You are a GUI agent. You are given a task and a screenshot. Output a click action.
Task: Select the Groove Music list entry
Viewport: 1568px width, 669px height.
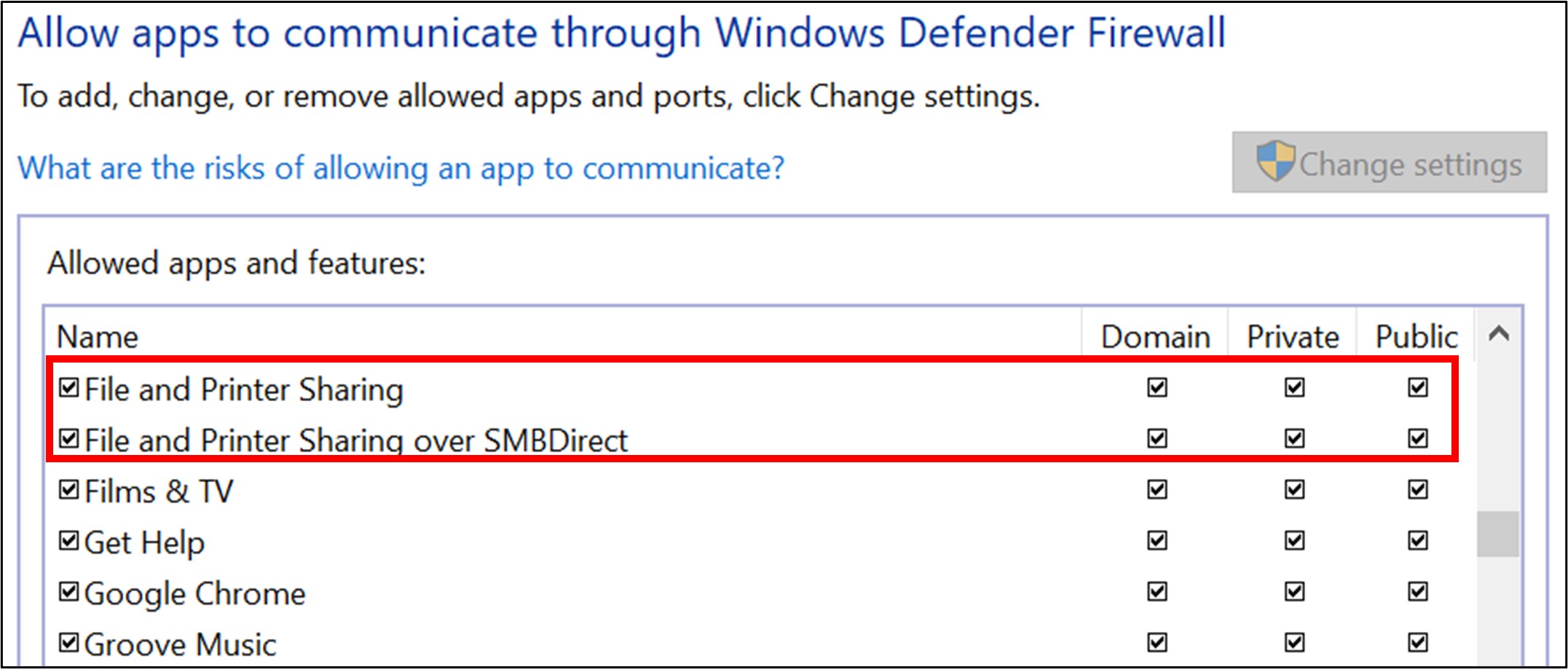point(180,644)
